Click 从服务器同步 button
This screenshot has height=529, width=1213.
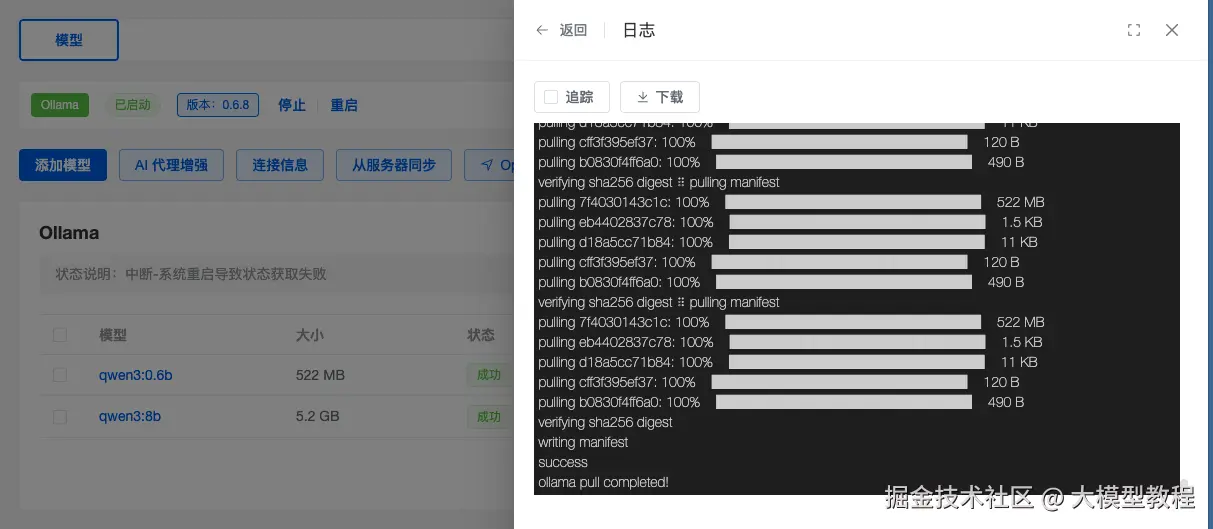(394, 165)
